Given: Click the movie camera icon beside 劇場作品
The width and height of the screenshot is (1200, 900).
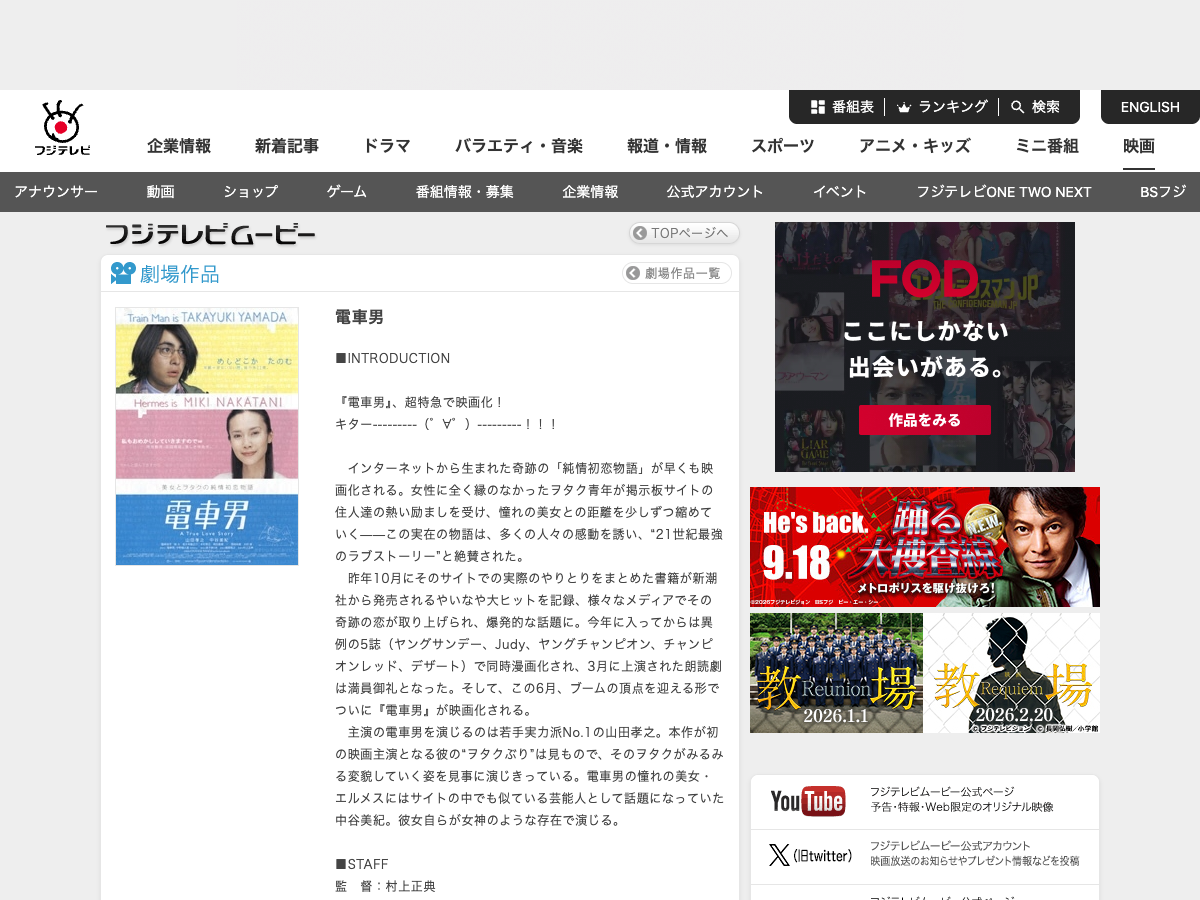Looking at the screenshot, I should 122,273.
